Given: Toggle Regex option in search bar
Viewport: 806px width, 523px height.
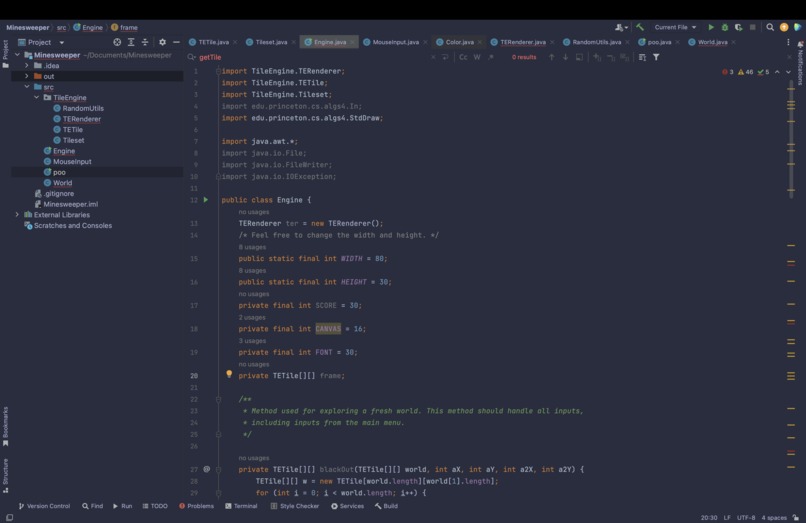Looking at the screenshot, I should tap(491, 57).
